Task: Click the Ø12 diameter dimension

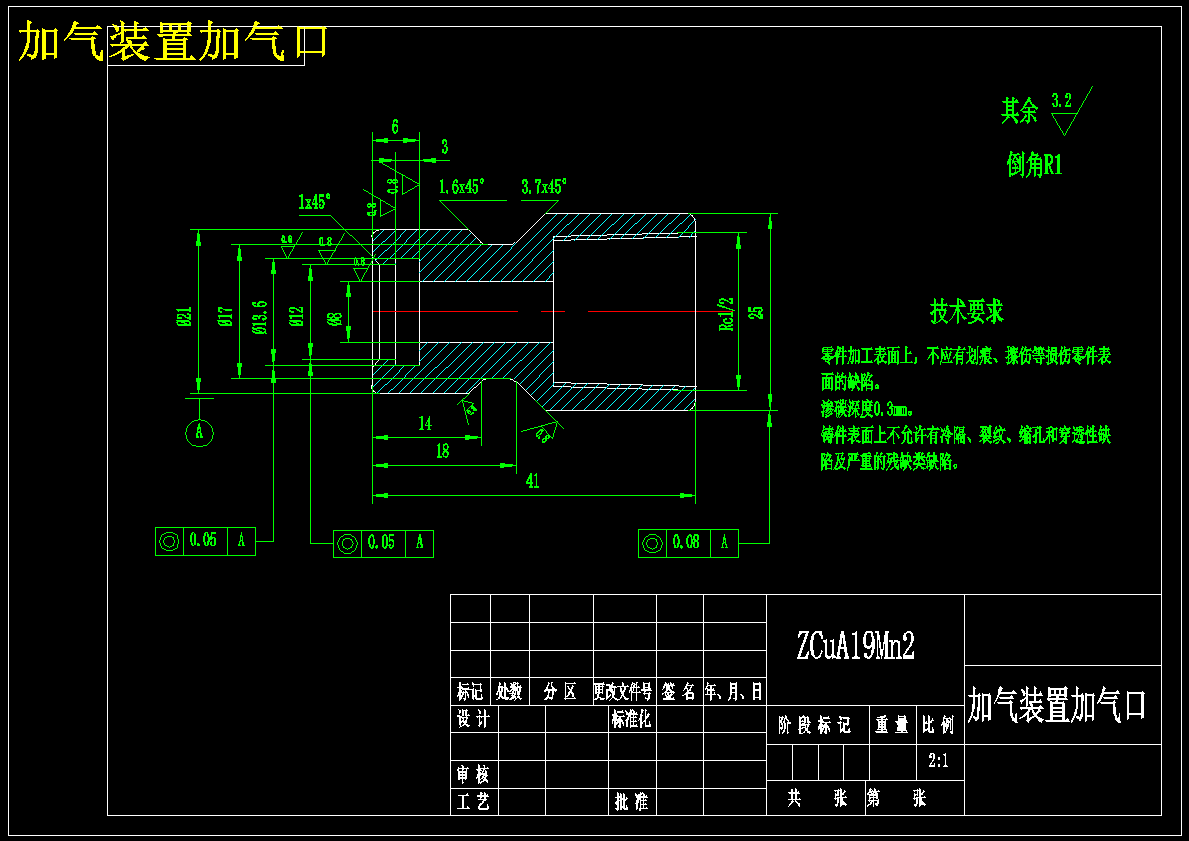Action: point(296,316)
